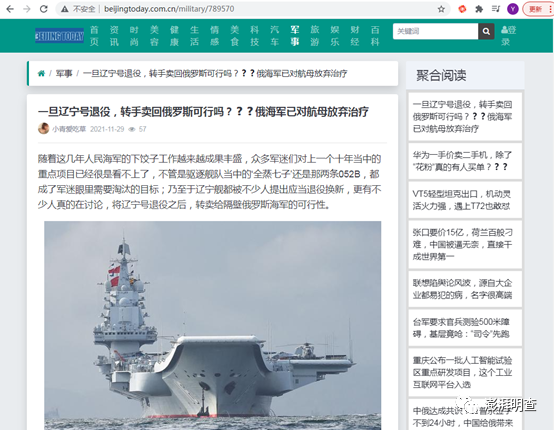Select the 财经 navigation menu item
Image resolution: width=554 pixels, height=430 pixels.
click(x=355, y=36)
